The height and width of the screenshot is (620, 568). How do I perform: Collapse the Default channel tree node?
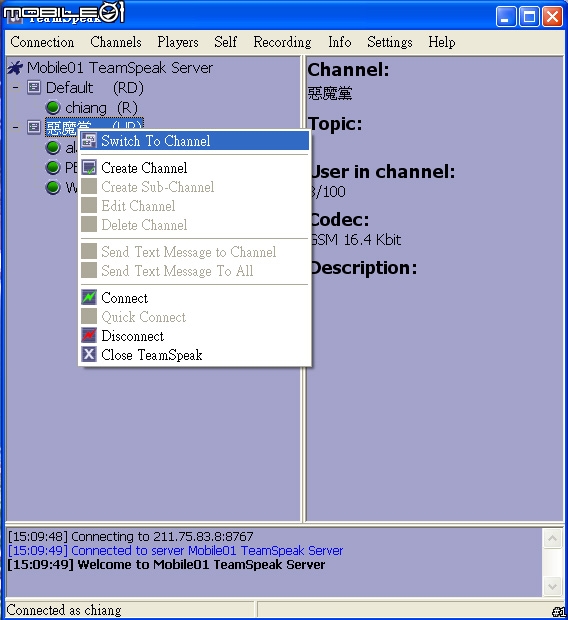tap(15, 87)
